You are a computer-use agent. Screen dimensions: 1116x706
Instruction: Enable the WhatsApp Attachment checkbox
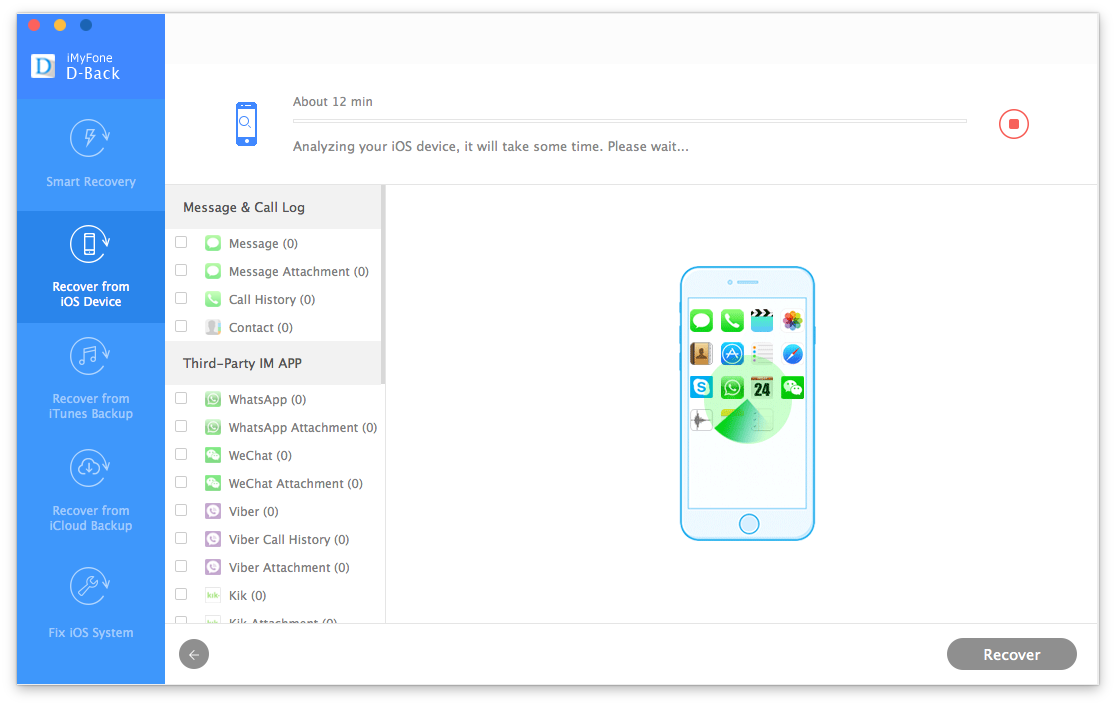coord(181,426)
